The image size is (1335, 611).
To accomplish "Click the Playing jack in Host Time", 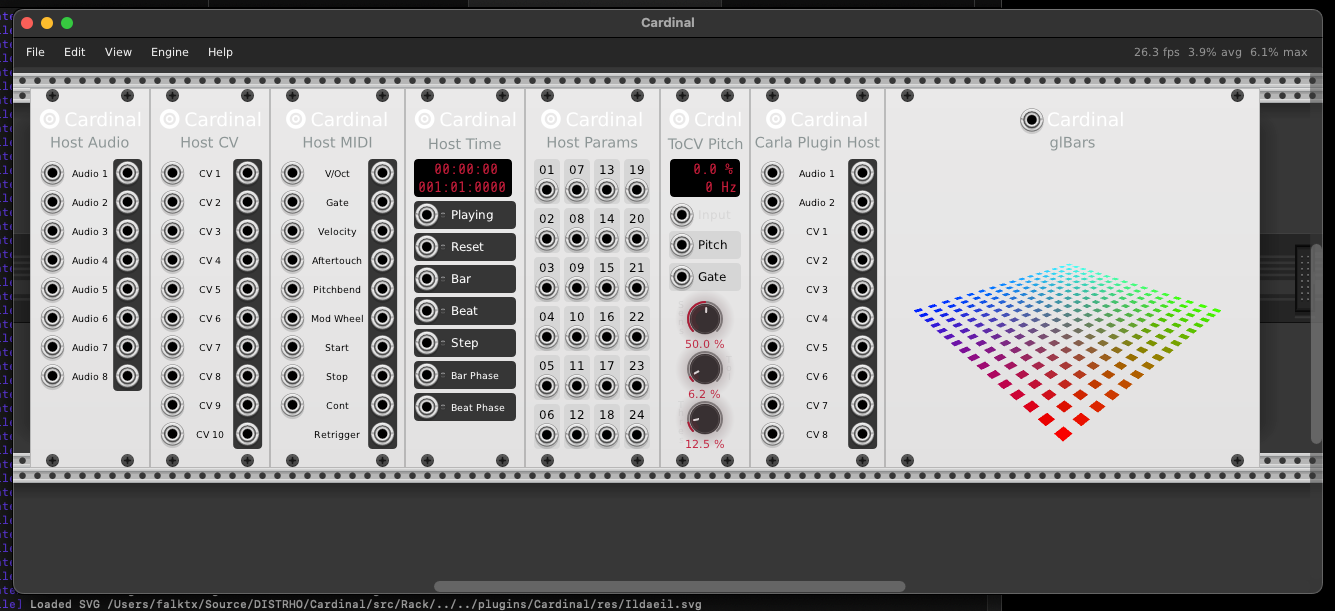I will click(x=427, y=214).
